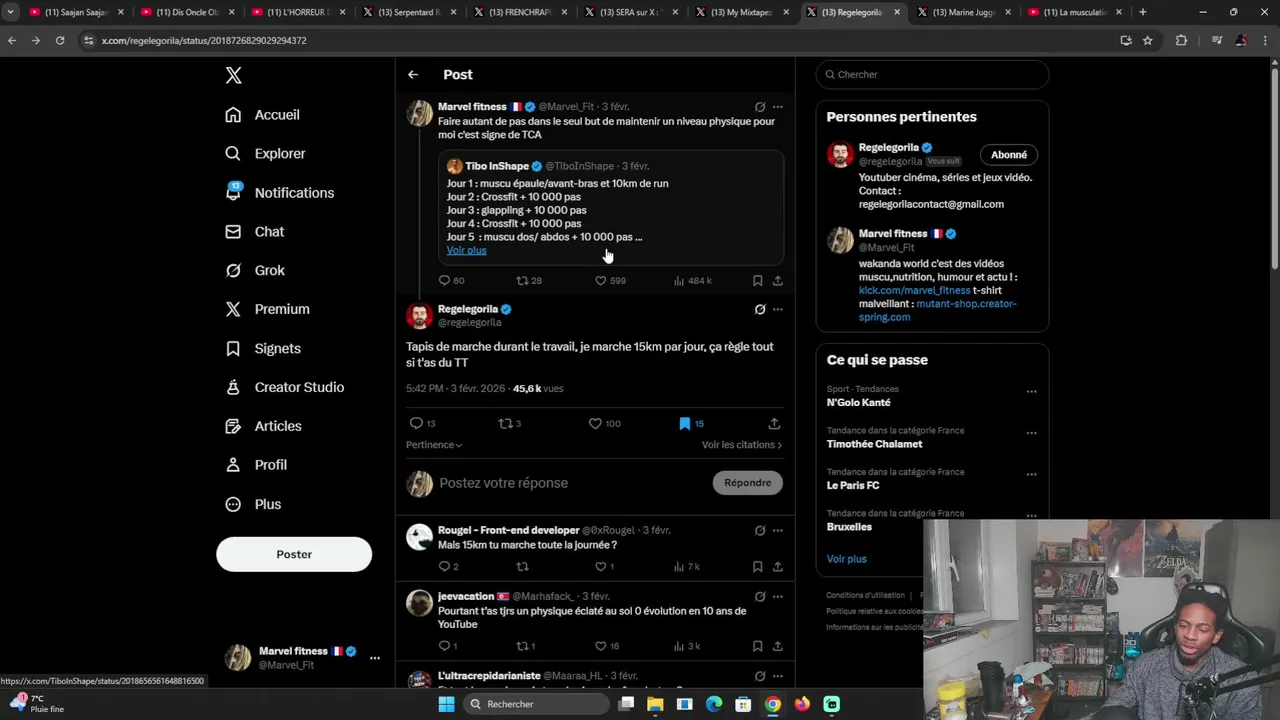Open Grok icon on Regelegorila post
Viewport: 1280px width, 720px height.
pyautogui.click(x=760, y=310)
